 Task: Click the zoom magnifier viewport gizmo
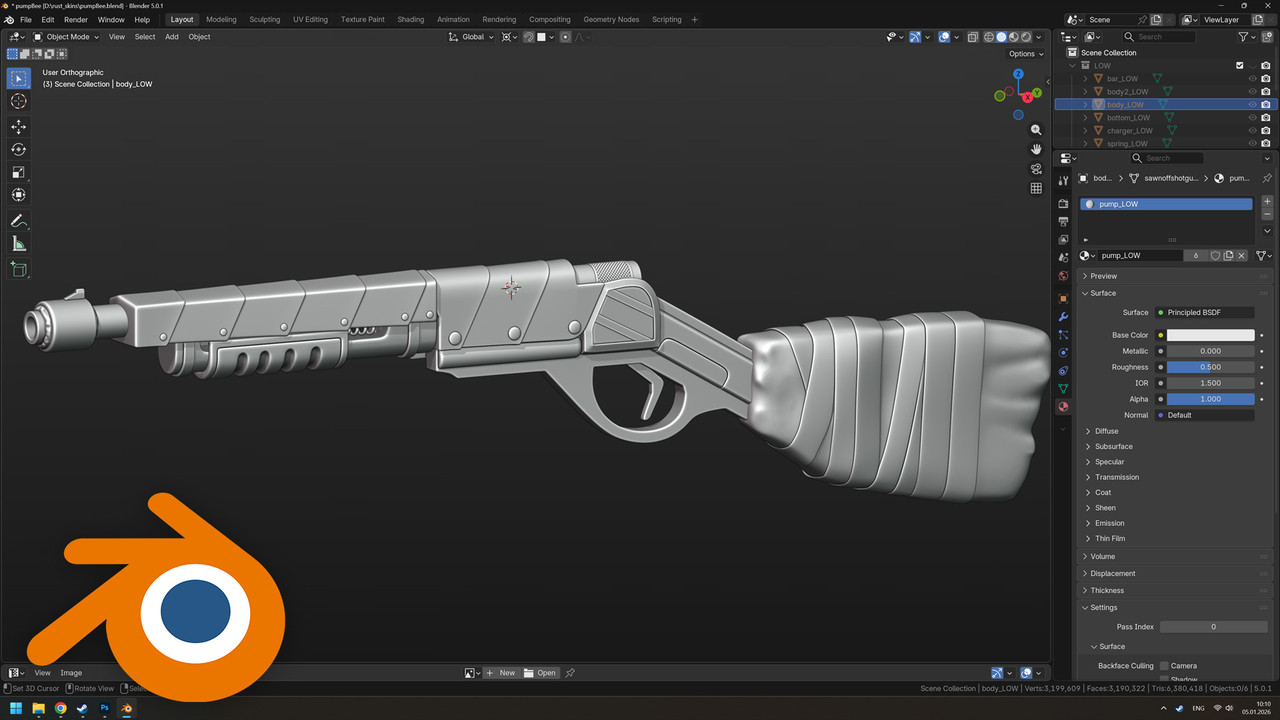1036,130
